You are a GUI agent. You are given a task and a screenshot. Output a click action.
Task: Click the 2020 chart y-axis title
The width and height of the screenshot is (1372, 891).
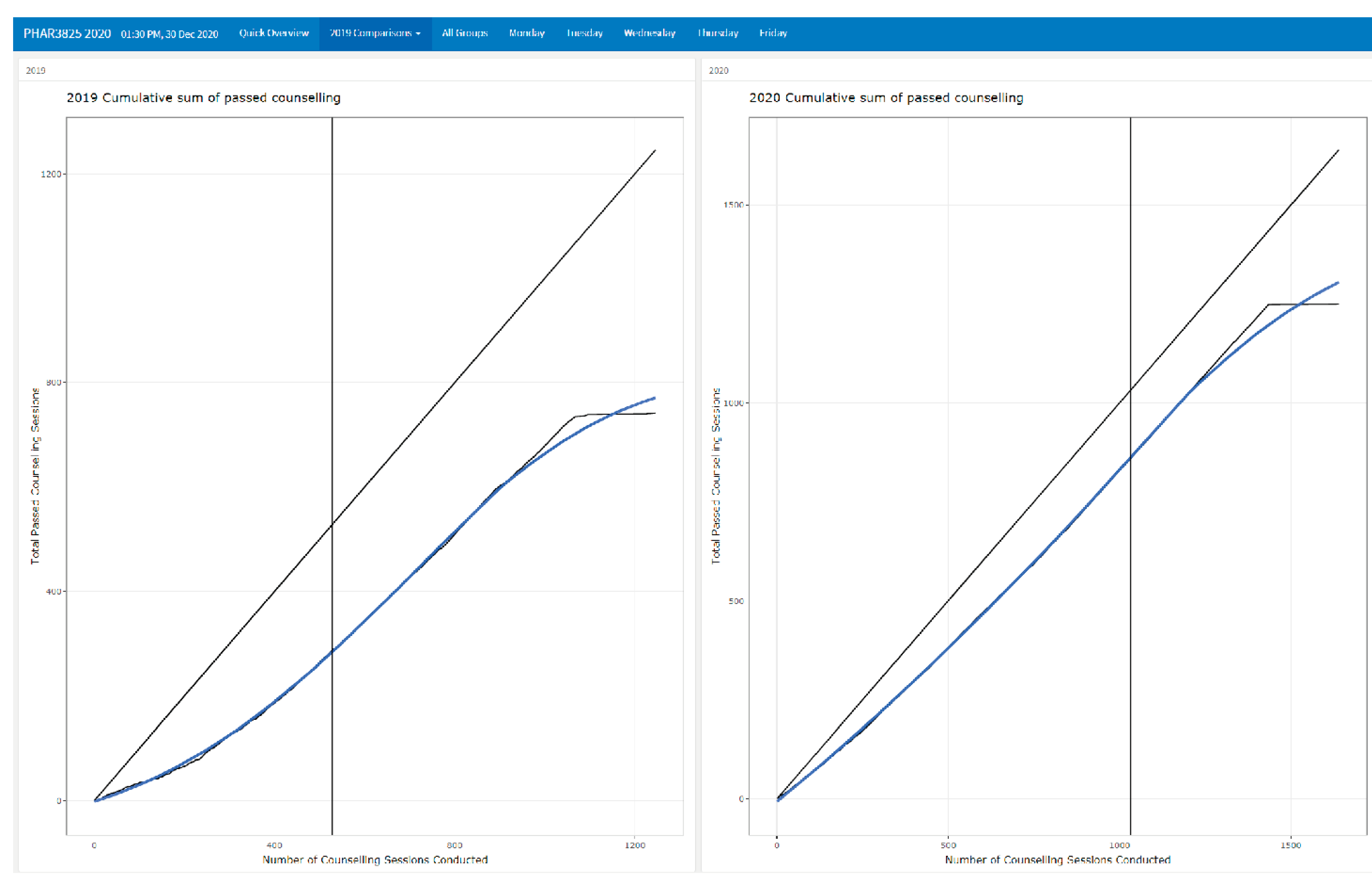(x=716, y=476)
